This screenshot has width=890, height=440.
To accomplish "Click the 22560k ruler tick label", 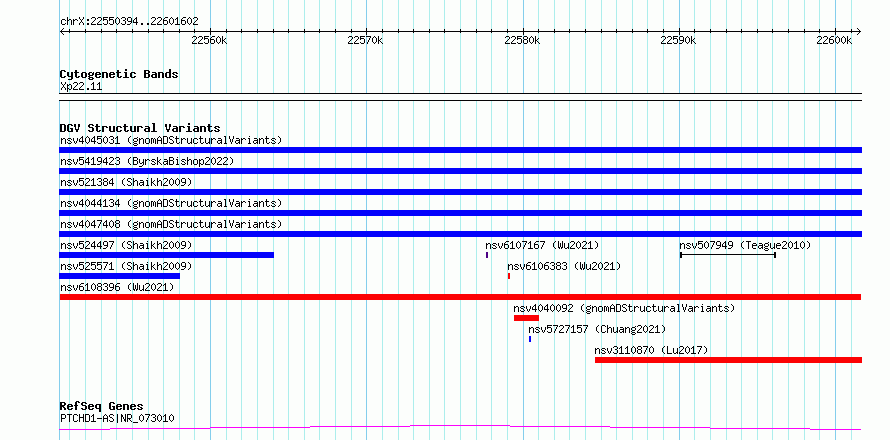I will pyautogui.click(x=209, y=40).
